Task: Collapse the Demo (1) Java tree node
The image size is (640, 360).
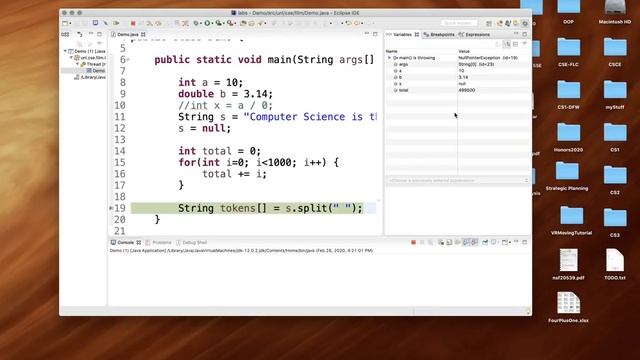Action: [x=65, y=51]
